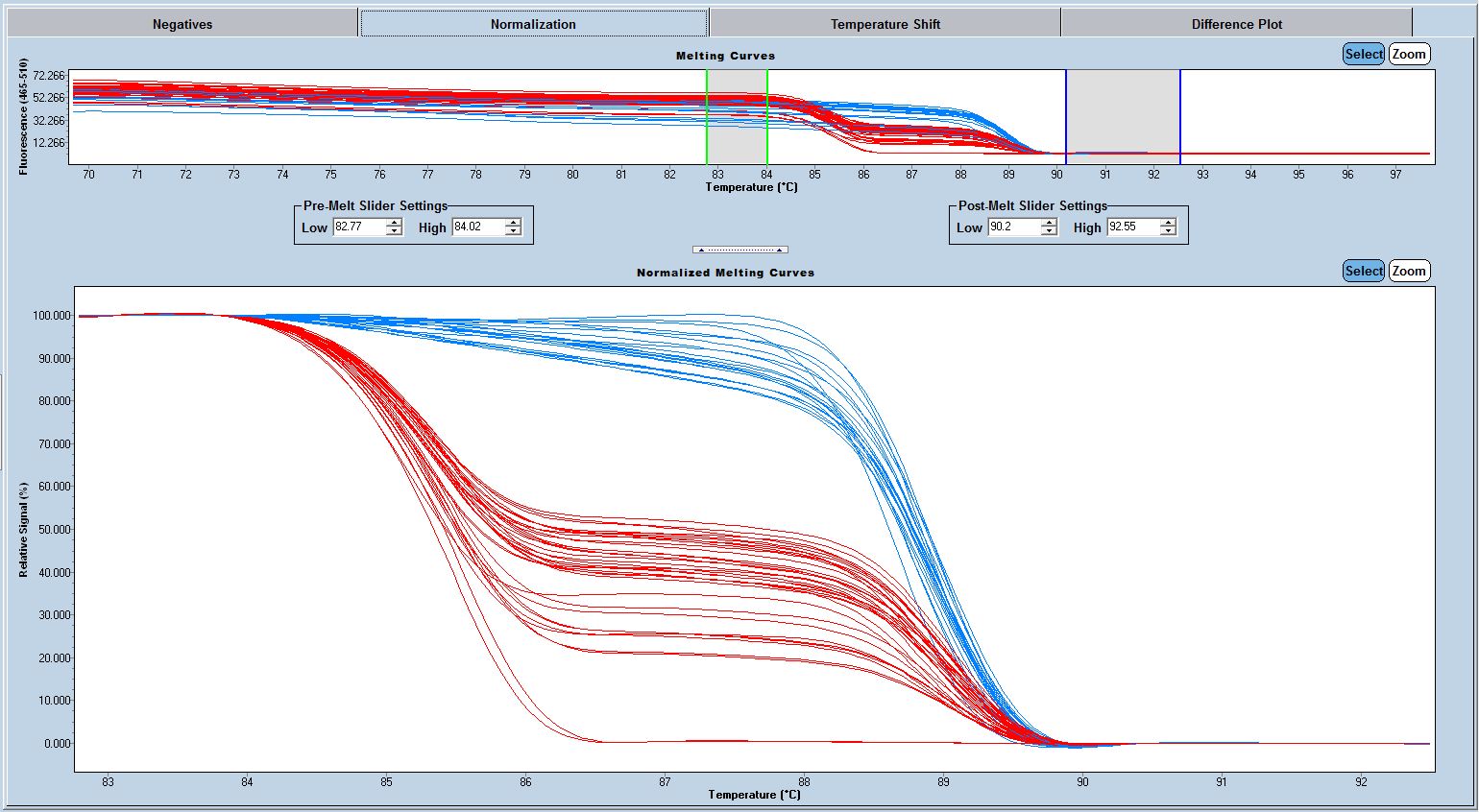Click the right blue post-melt slider line
The width and height of the screenshot is (1479, 812).
[1180, 115]
